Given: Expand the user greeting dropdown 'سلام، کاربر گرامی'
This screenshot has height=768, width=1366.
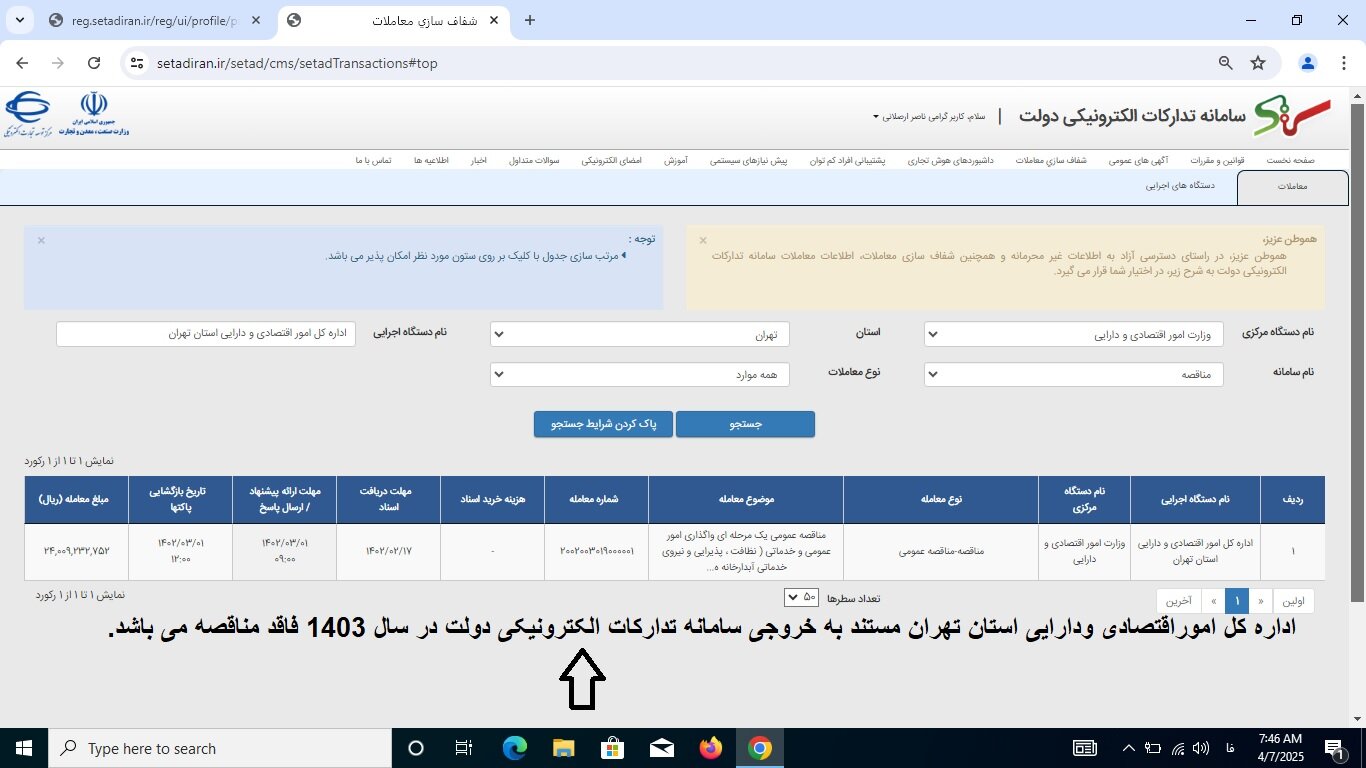Looking at the screenshot, I should tap(929, 116).
